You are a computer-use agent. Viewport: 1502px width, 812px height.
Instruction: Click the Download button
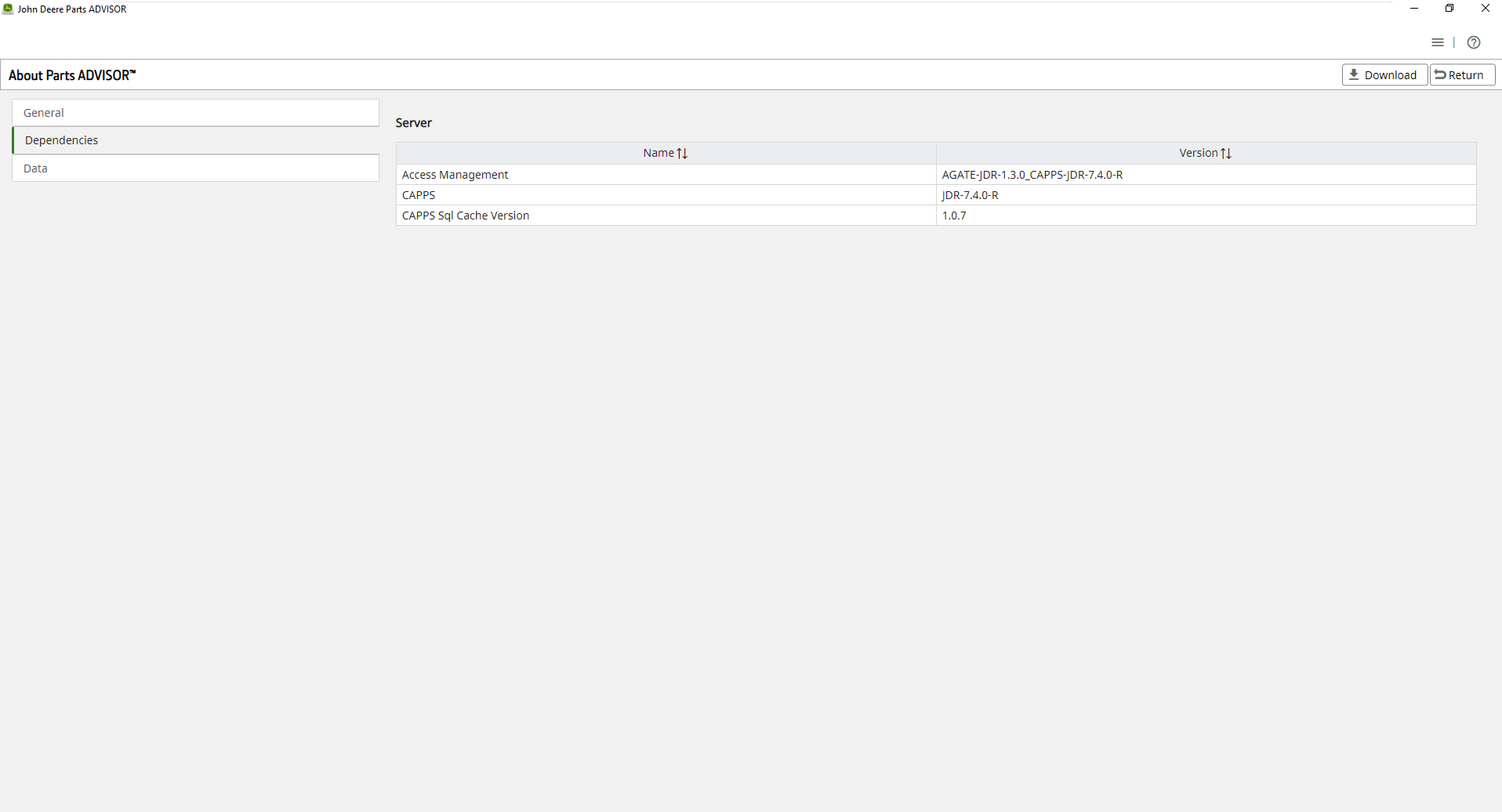(x=1384, y=75)
